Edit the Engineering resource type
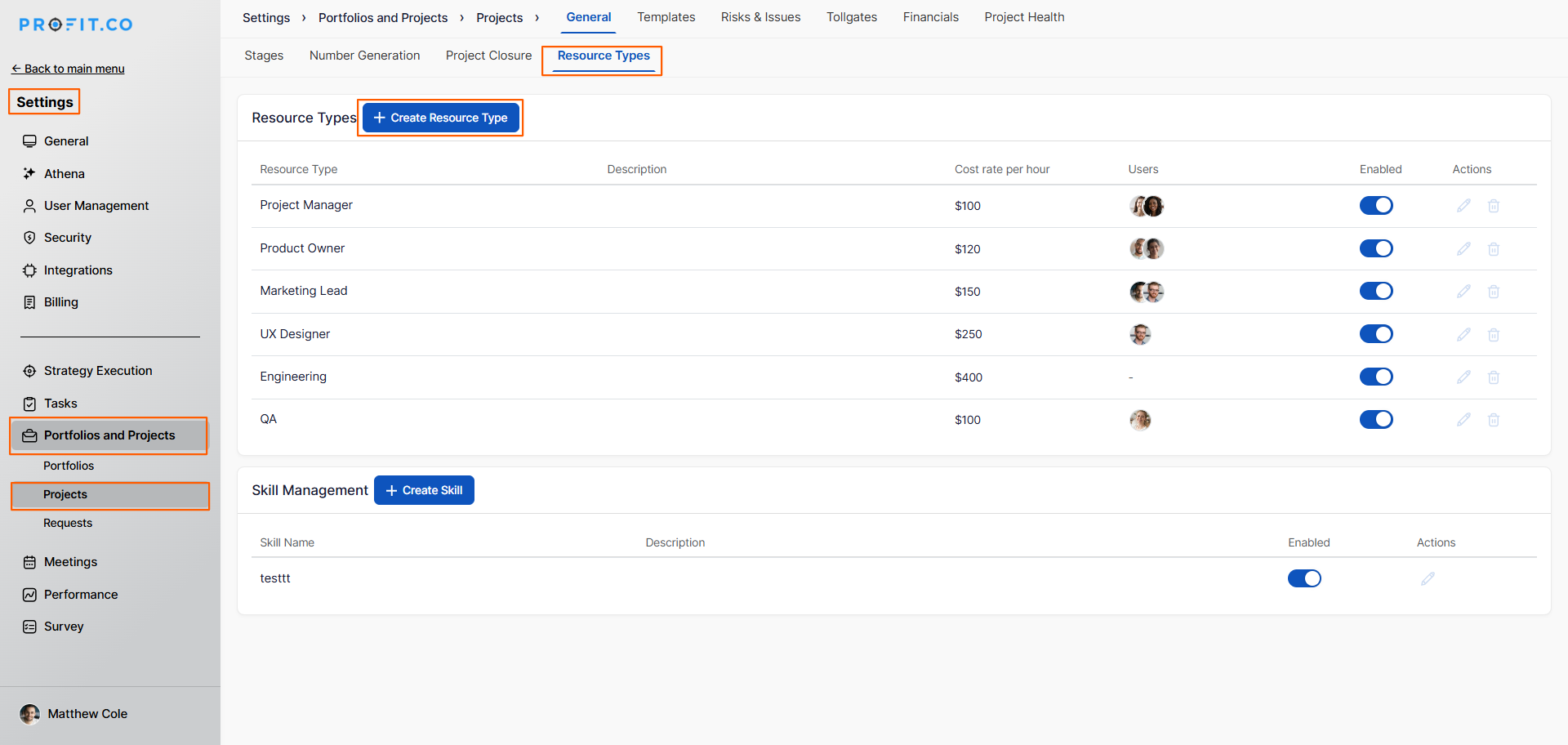 tap(1463, 377)
